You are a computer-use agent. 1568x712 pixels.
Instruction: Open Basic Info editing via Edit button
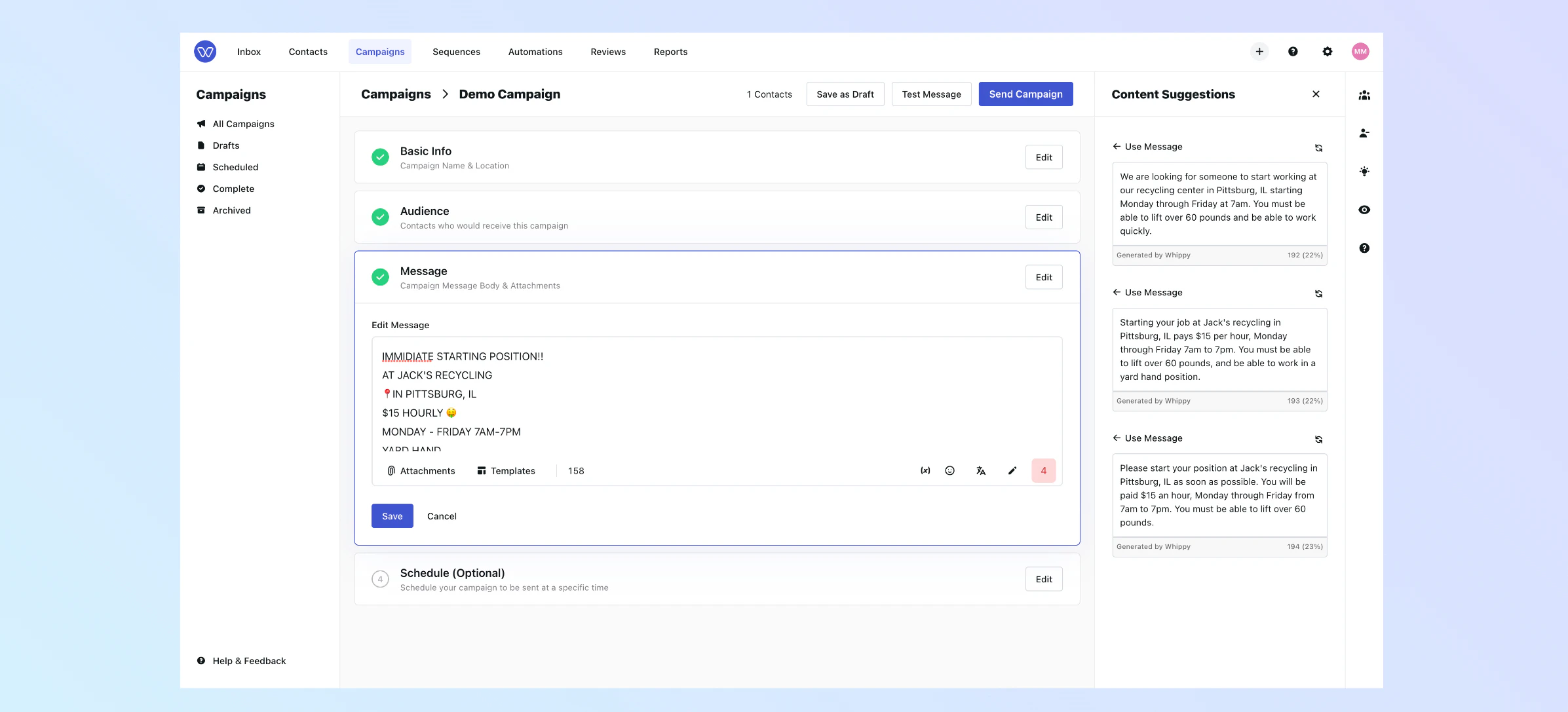(x=1043, y=157)
